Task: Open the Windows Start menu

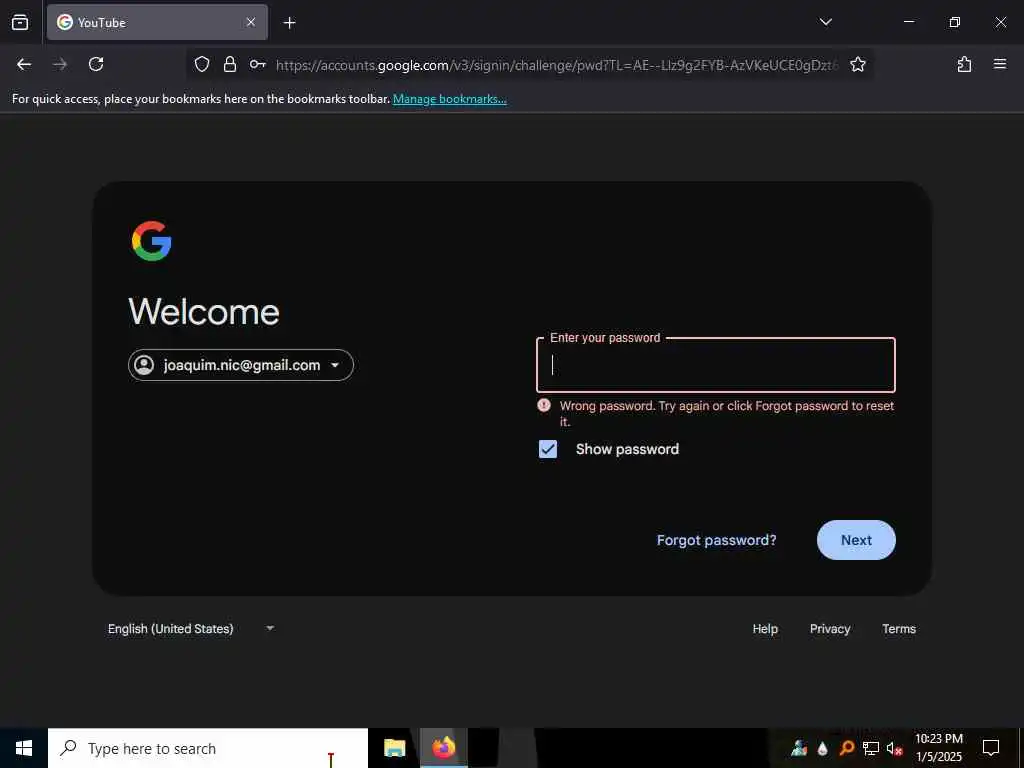Action: pyautogui.click(x=24, y=748)
